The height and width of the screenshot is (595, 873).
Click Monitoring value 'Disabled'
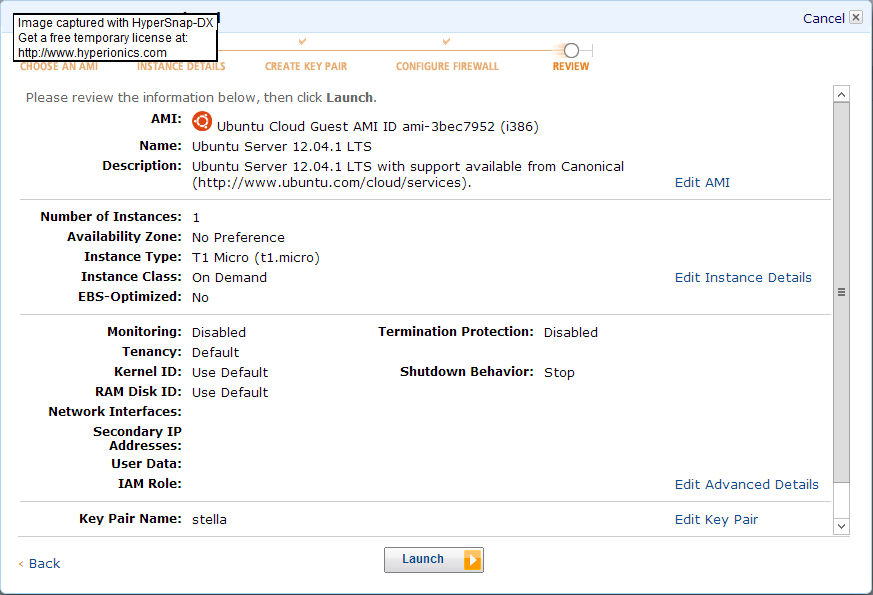[x=219, y=332]
